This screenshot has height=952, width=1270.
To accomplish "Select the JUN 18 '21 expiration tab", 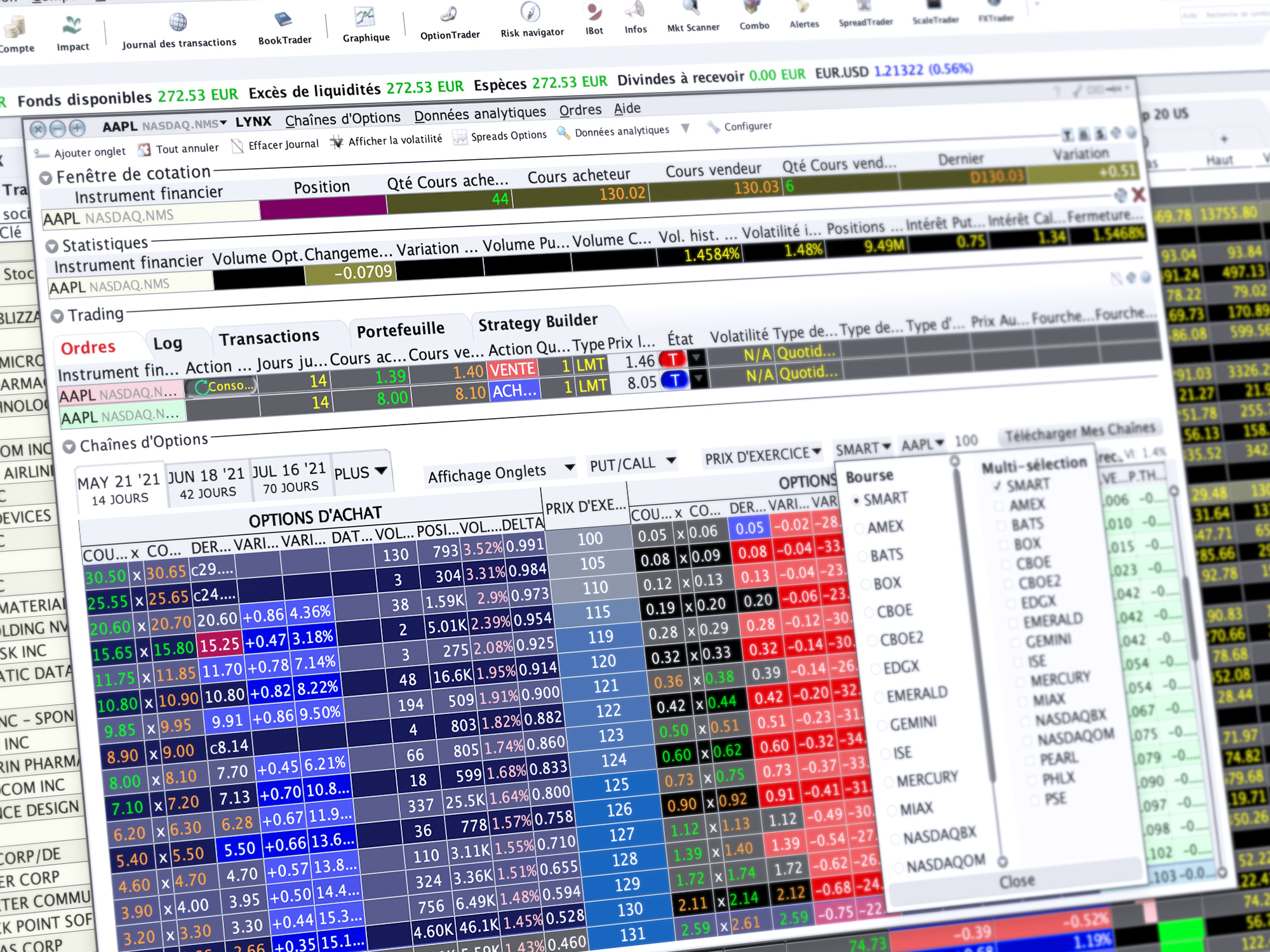I will (206, 484).
